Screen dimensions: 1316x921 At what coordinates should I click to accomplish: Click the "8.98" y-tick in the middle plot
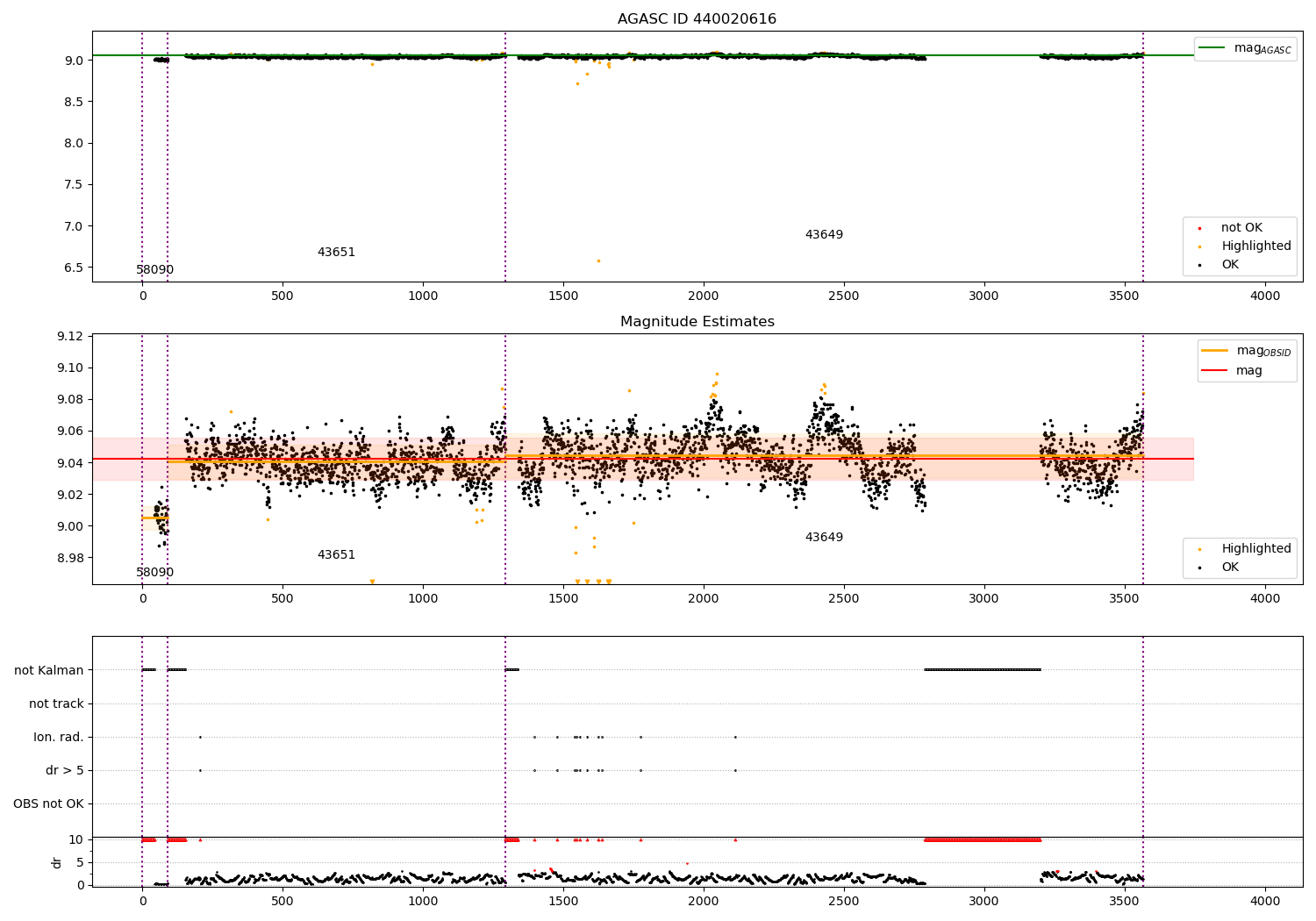70,558
